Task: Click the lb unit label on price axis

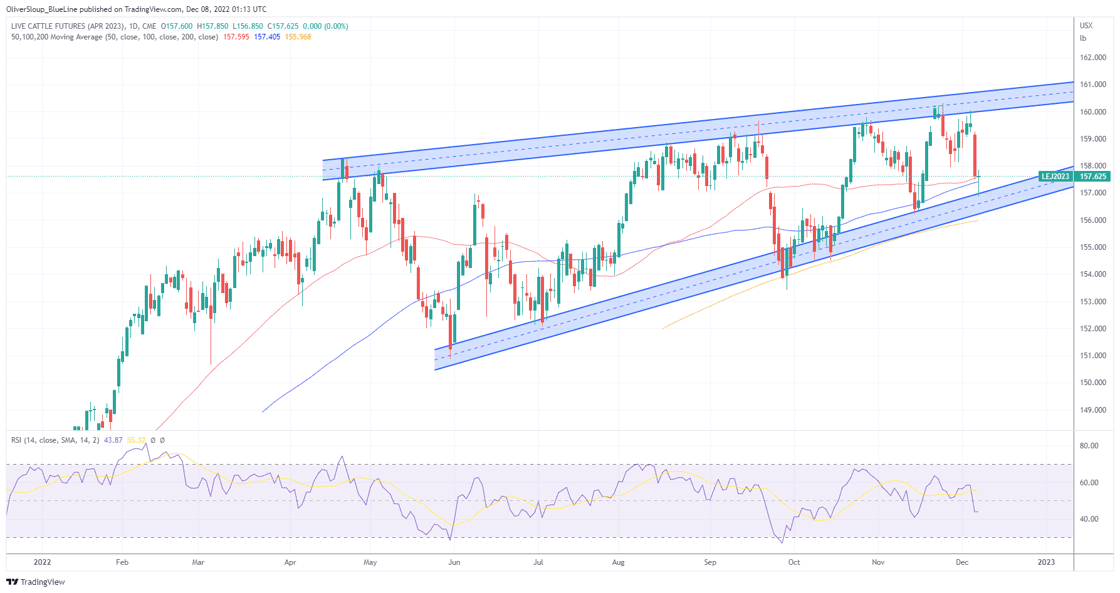Action: (1083, 38)
